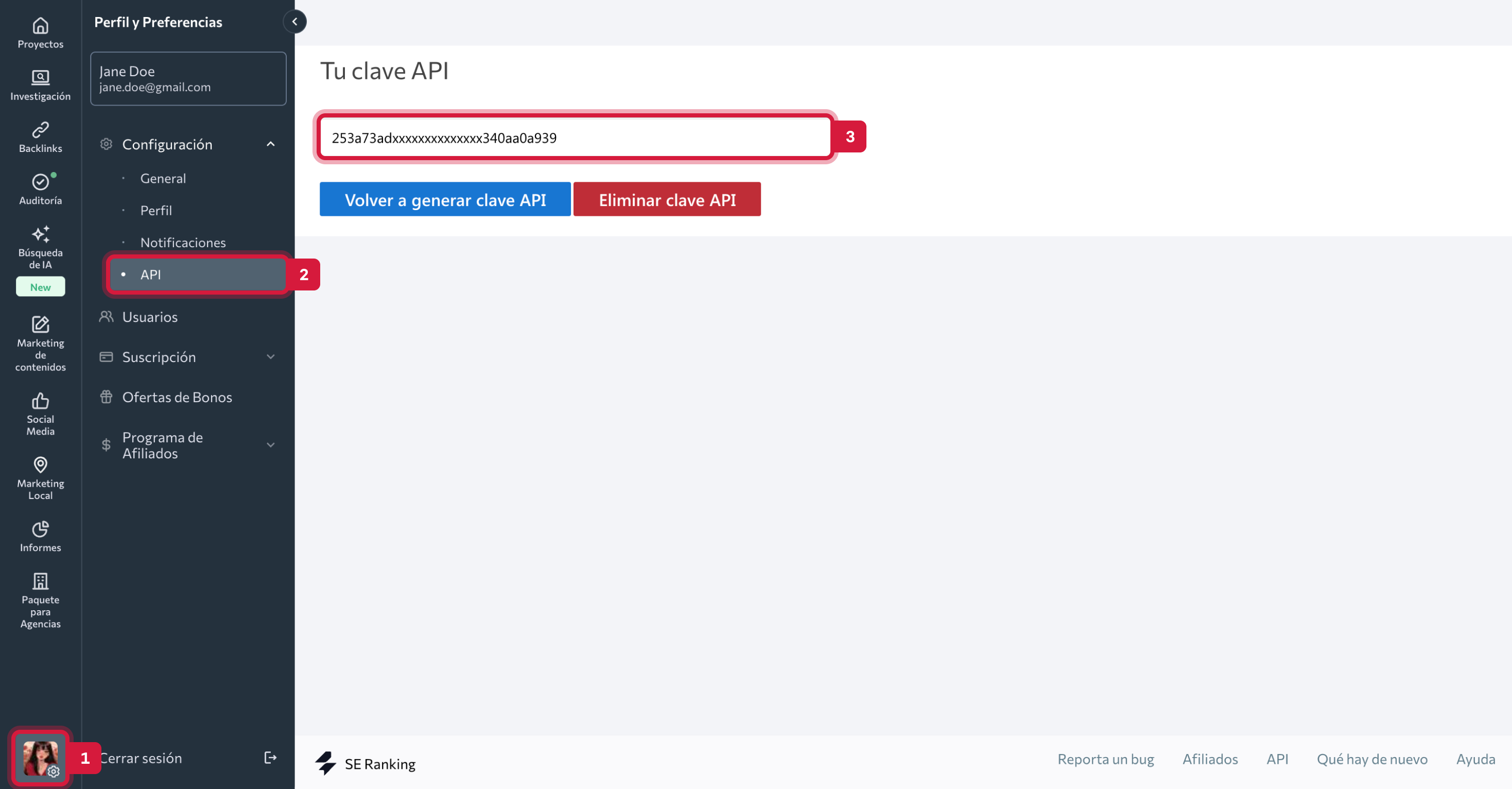Open the Proyectos home icon
The height and width of the screenshot is (789, 1512).
tap(40, 26)
